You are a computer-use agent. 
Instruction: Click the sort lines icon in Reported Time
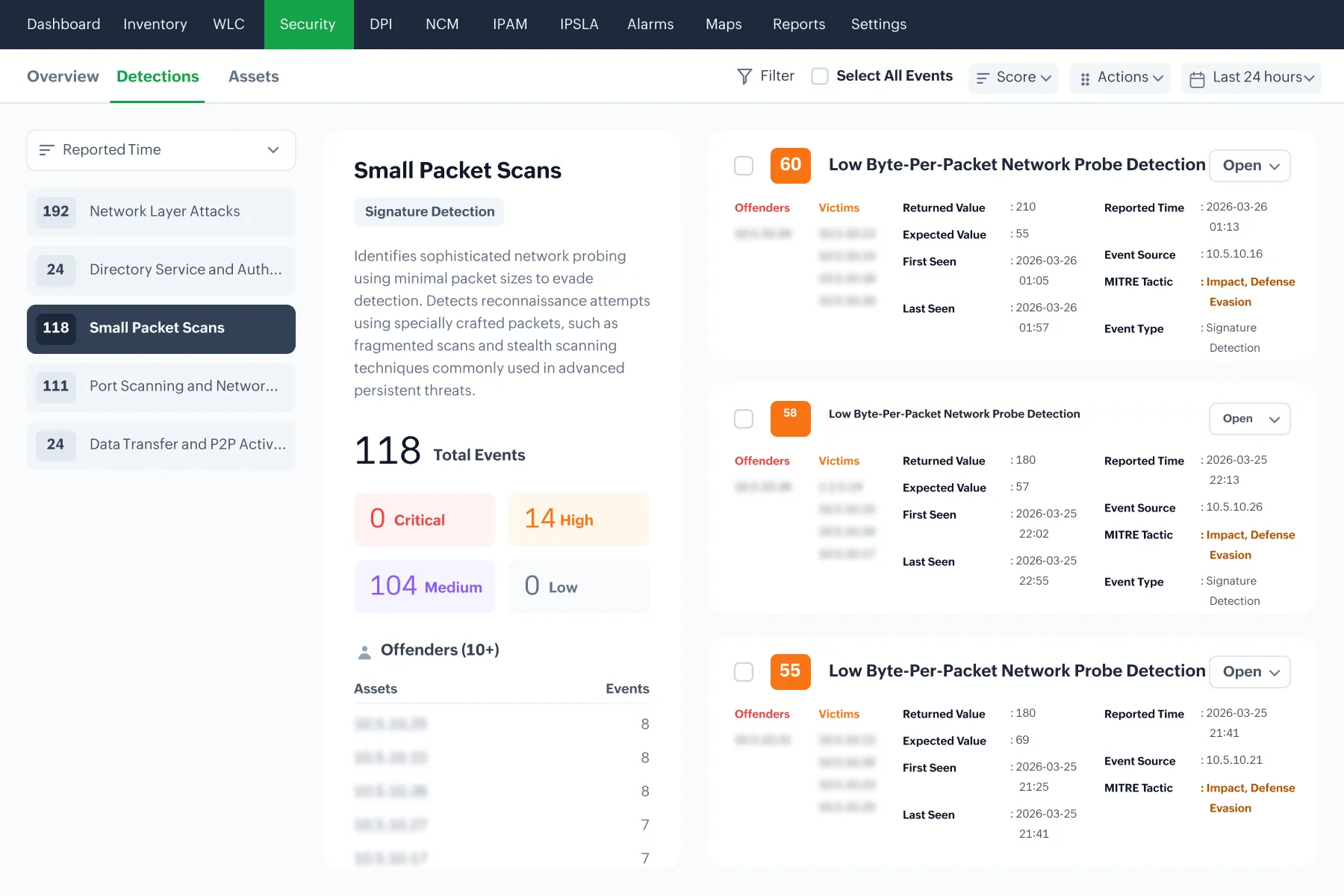[46, 150]
